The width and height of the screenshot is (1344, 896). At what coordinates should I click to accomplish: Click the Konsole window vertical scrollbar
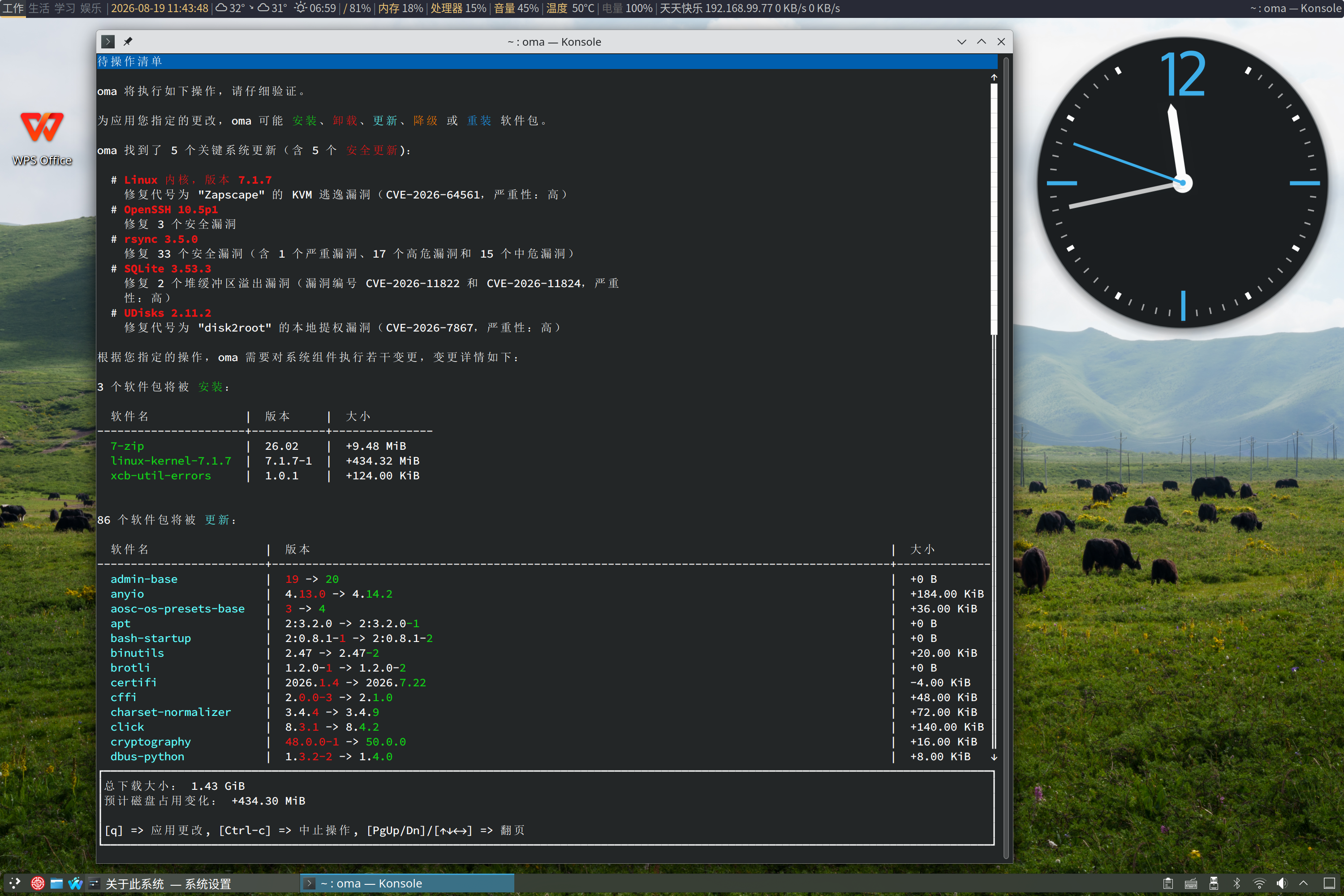click(x=1006, y=457)
